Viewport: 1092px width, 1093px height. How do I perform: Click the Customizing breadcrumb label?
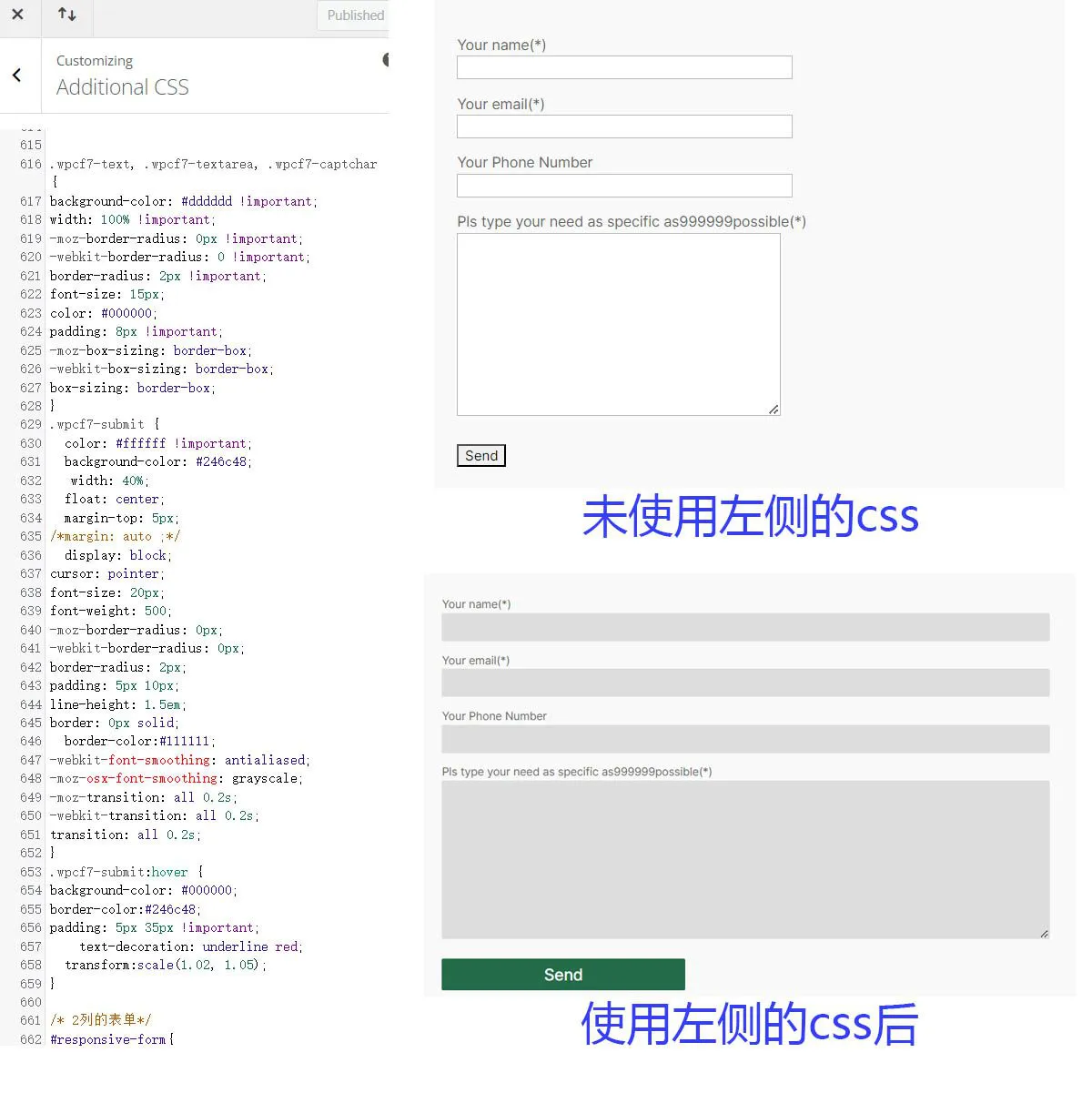pos(94,60)
